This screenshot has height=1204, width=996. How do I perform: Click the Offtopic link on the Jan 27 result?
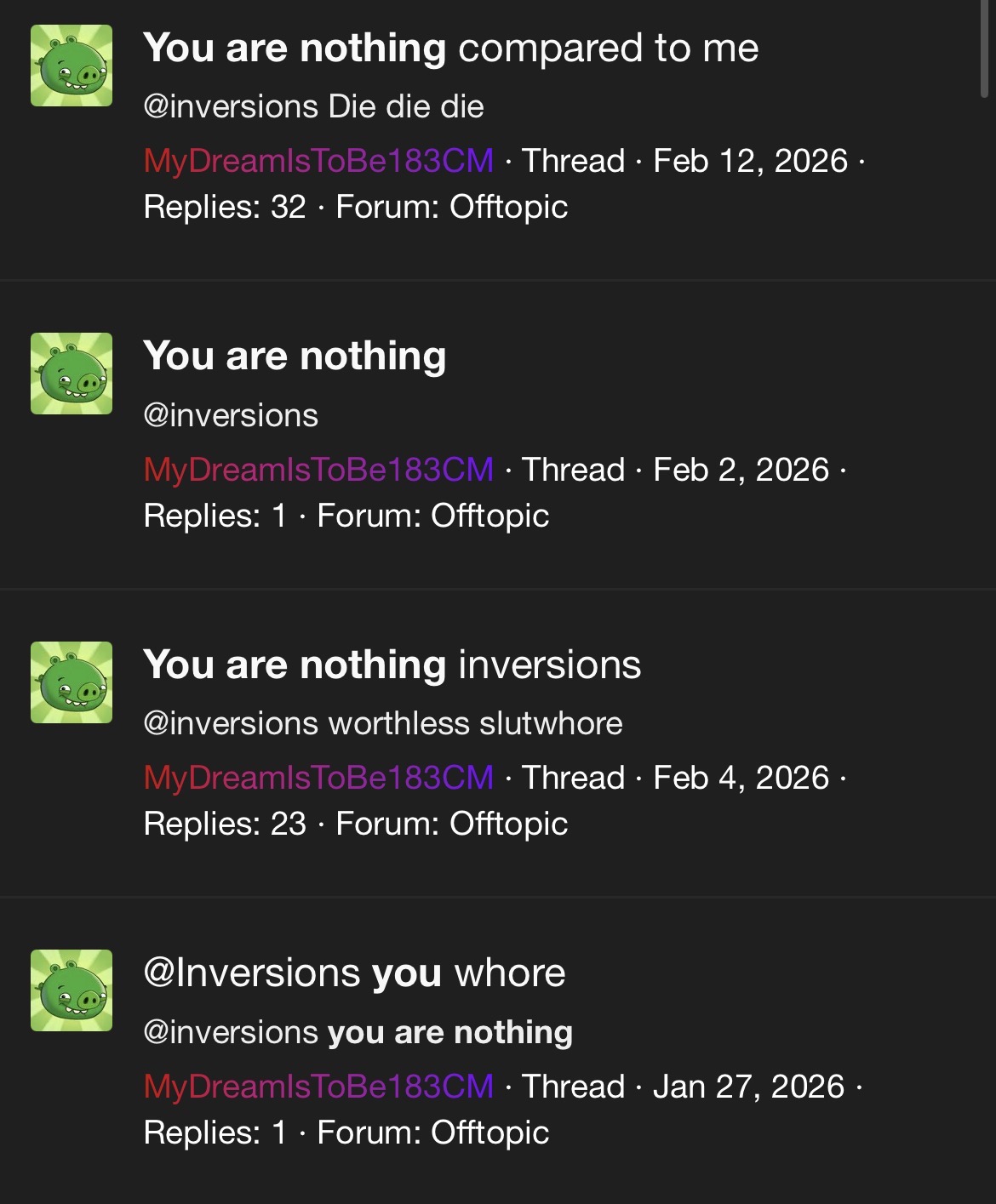(x=489, y=1133)
